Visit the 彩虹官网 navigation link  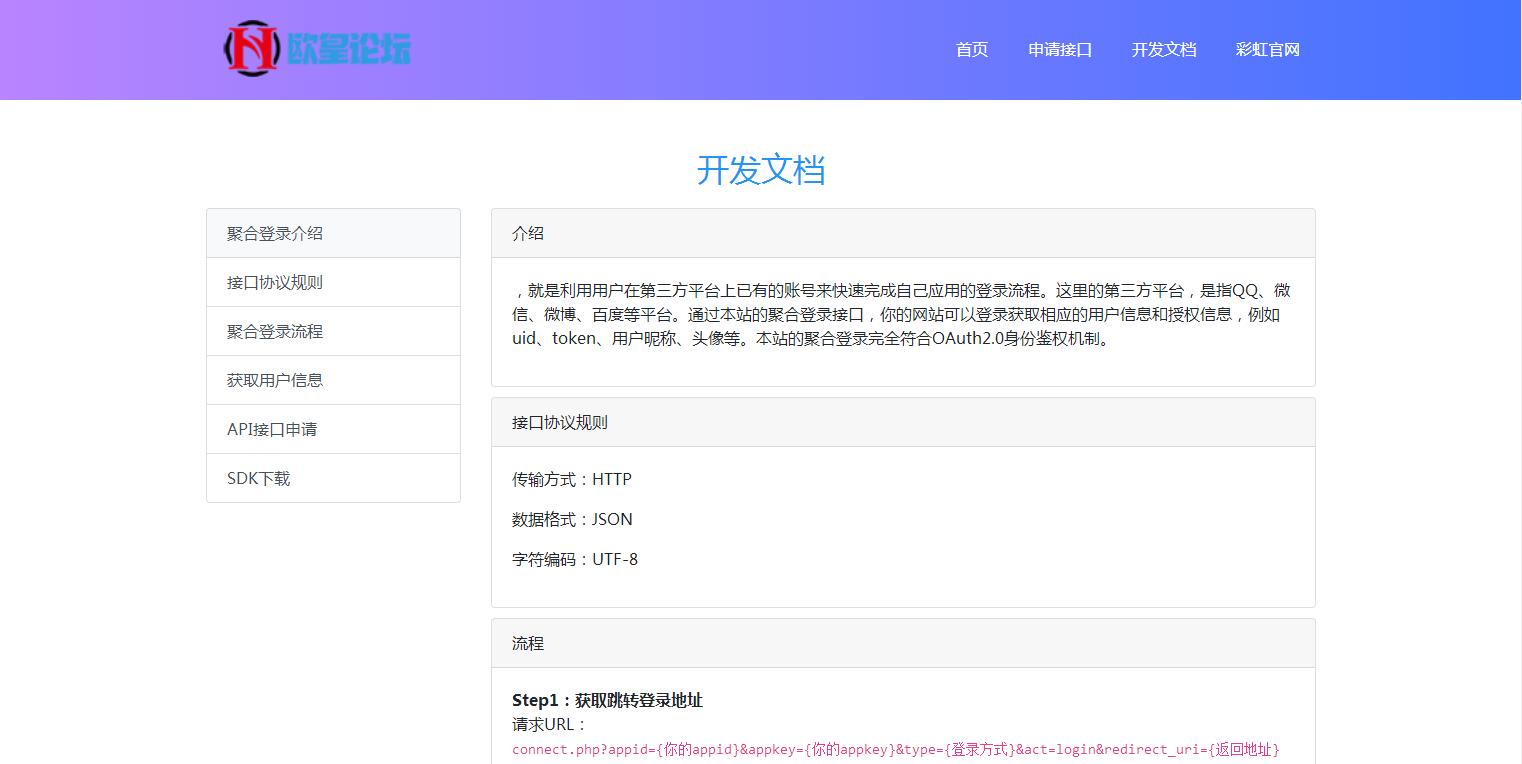1267,50
